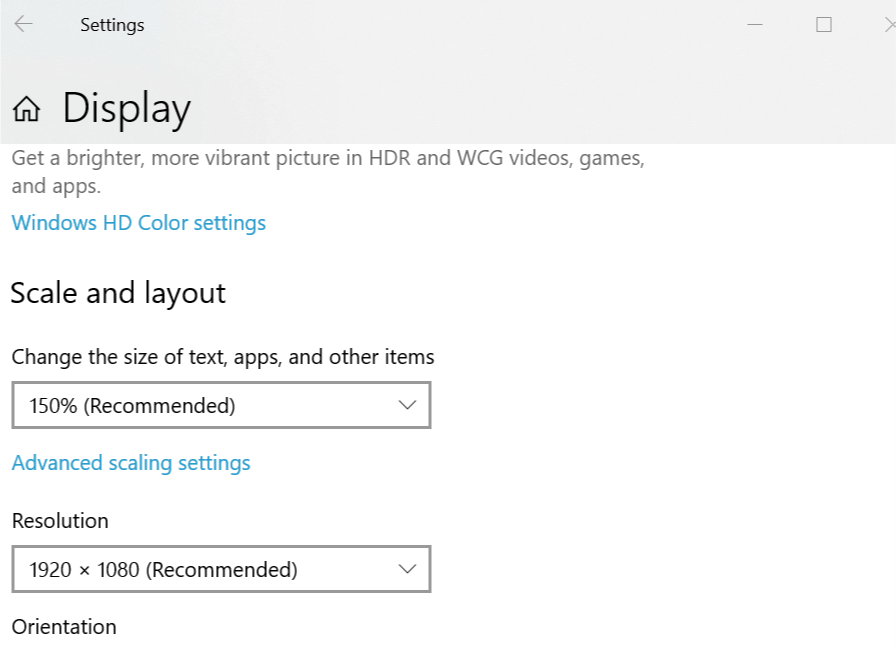Click the back arrow in title bar

pos(24,25)
